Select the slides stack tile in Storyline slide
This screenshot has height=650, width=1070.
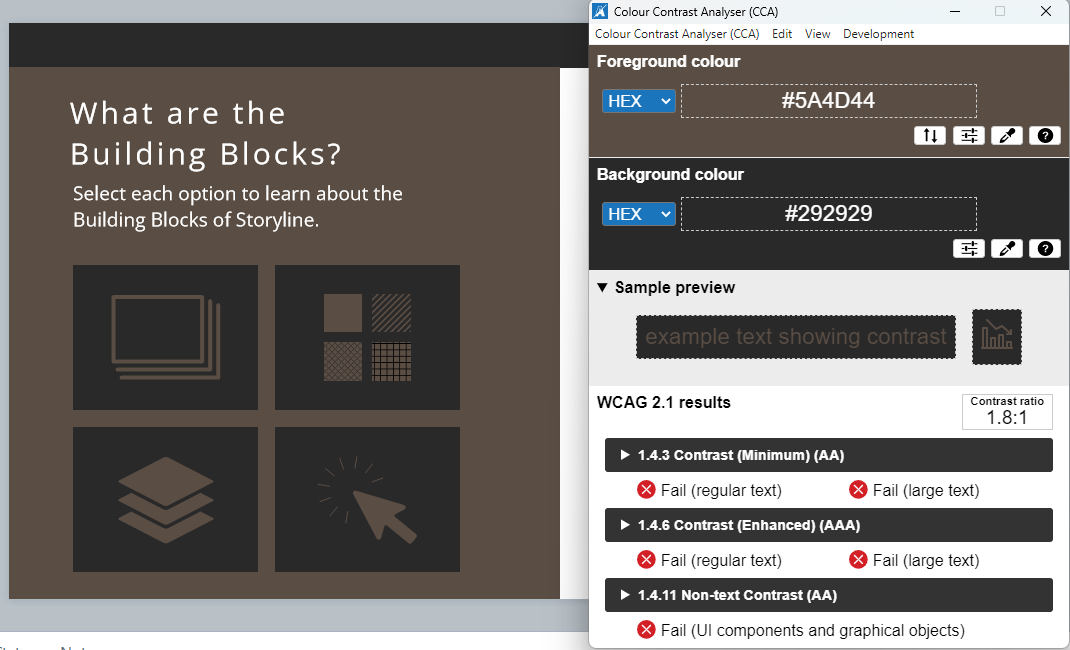165,337
